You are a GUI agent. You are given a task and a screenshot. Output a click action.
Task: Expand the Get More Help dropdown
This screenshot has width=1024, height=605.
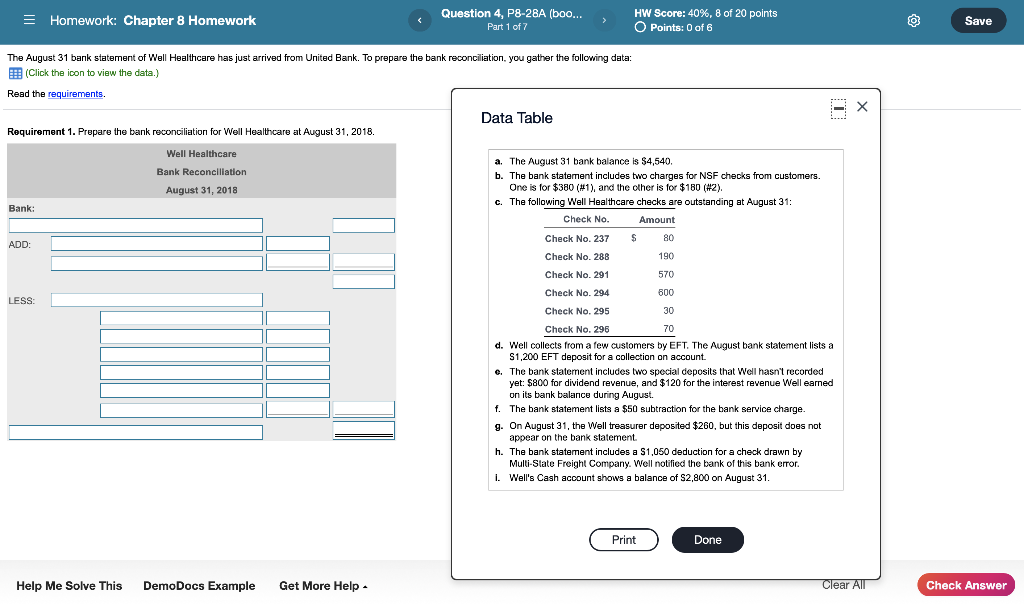322,585
